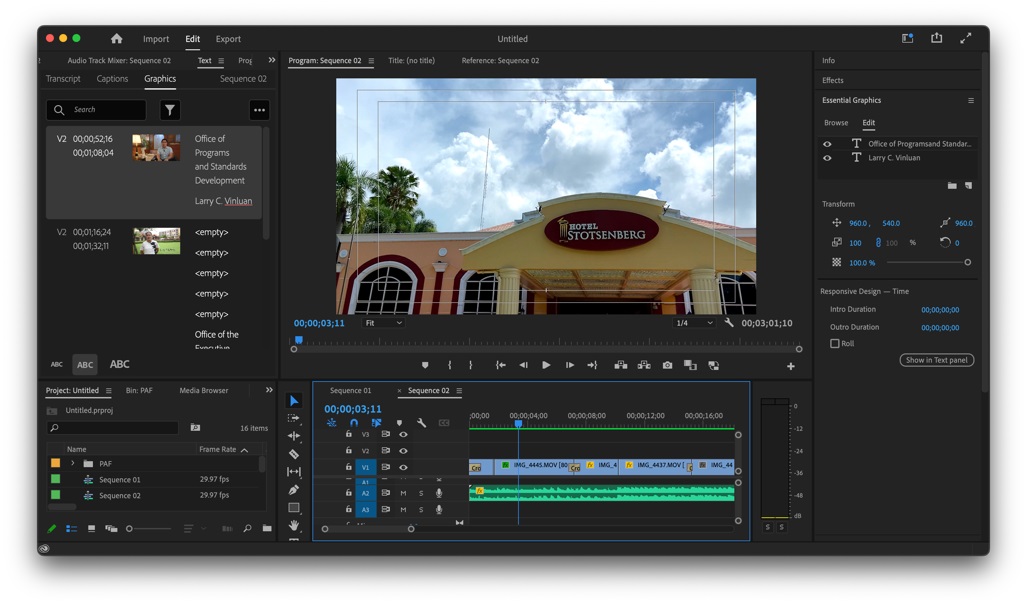Switch to the Import tab

tap(156, 39)
